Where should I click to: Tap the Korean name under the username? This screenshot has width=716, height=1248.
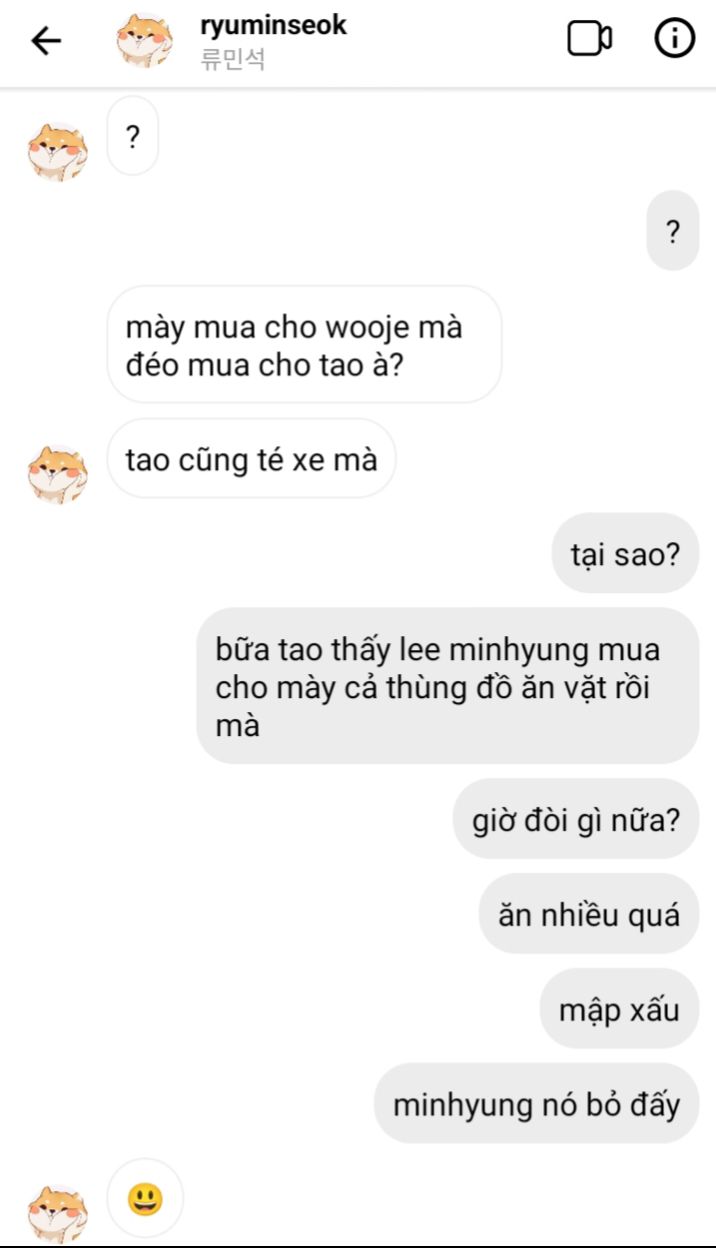[x=233, y=59]
